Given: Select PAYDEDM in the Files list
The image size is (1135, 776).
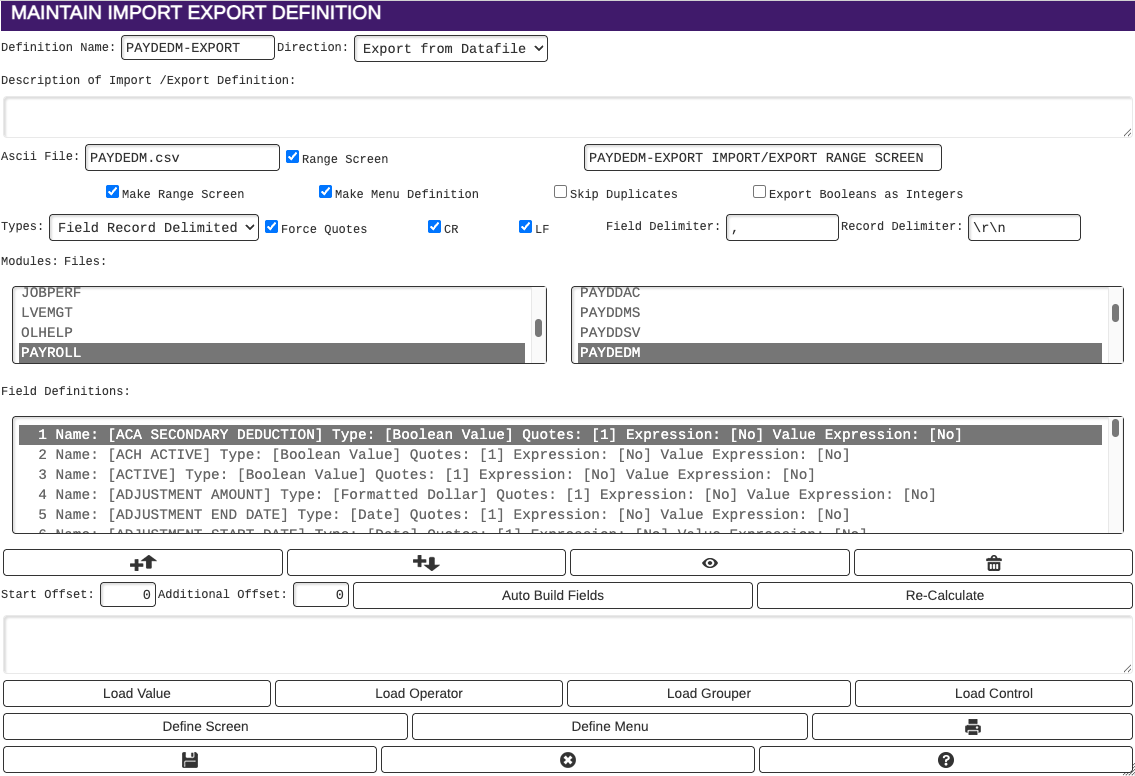Looking at the screenshot, I should point(840,353).
